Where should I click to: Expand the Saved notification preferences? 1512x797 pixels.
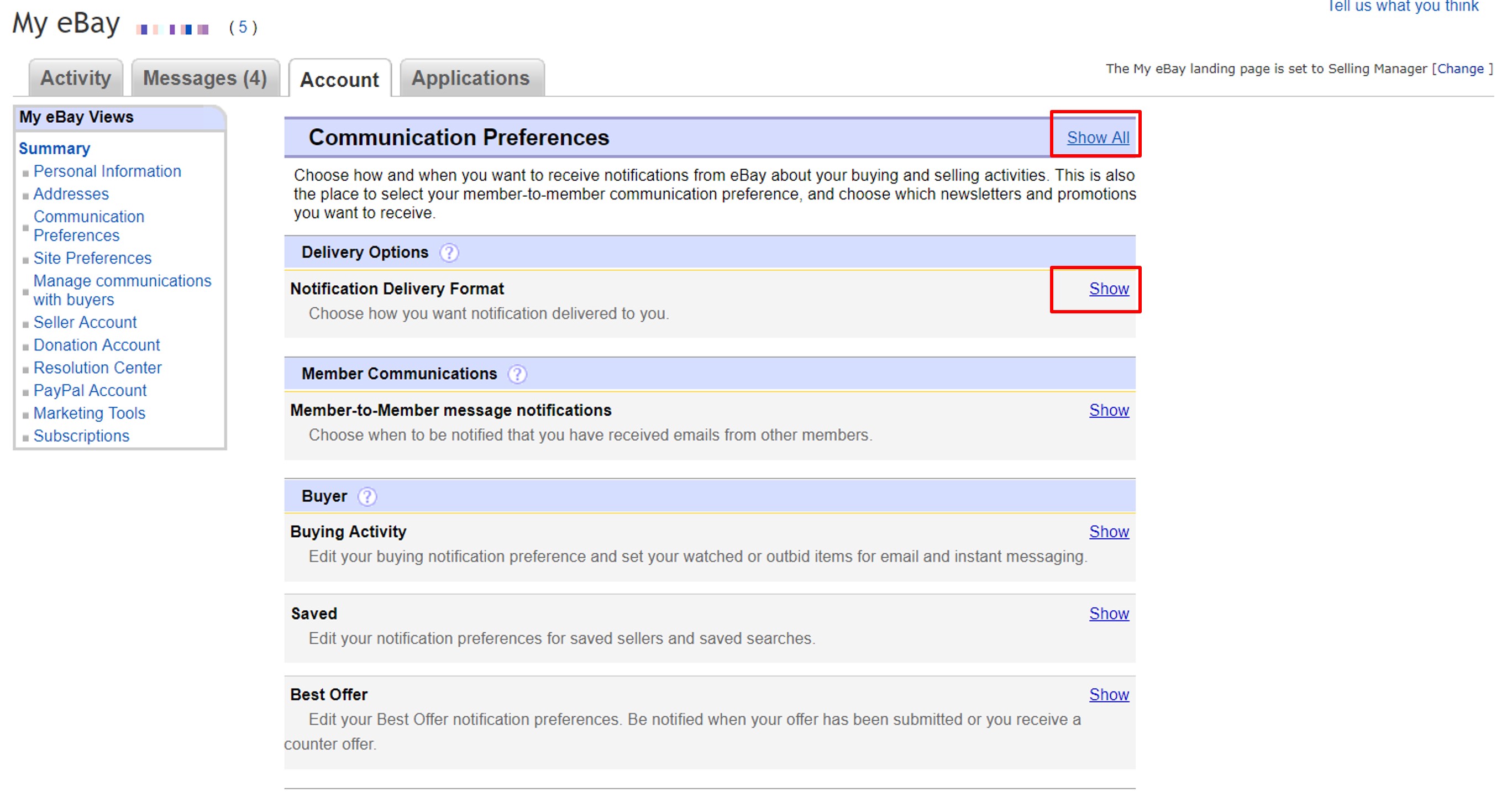tap(1109, 614)
